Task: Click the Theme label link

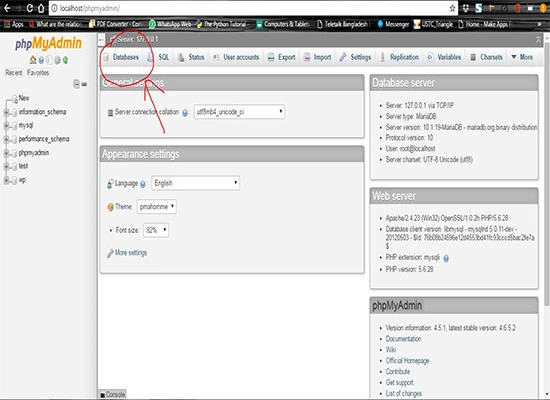Action: [x=123, y=206]
